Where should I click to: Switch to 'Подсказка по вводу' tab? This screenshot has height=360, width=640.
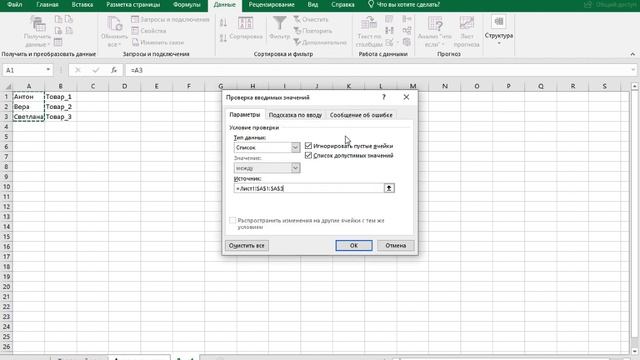[295, 115]
